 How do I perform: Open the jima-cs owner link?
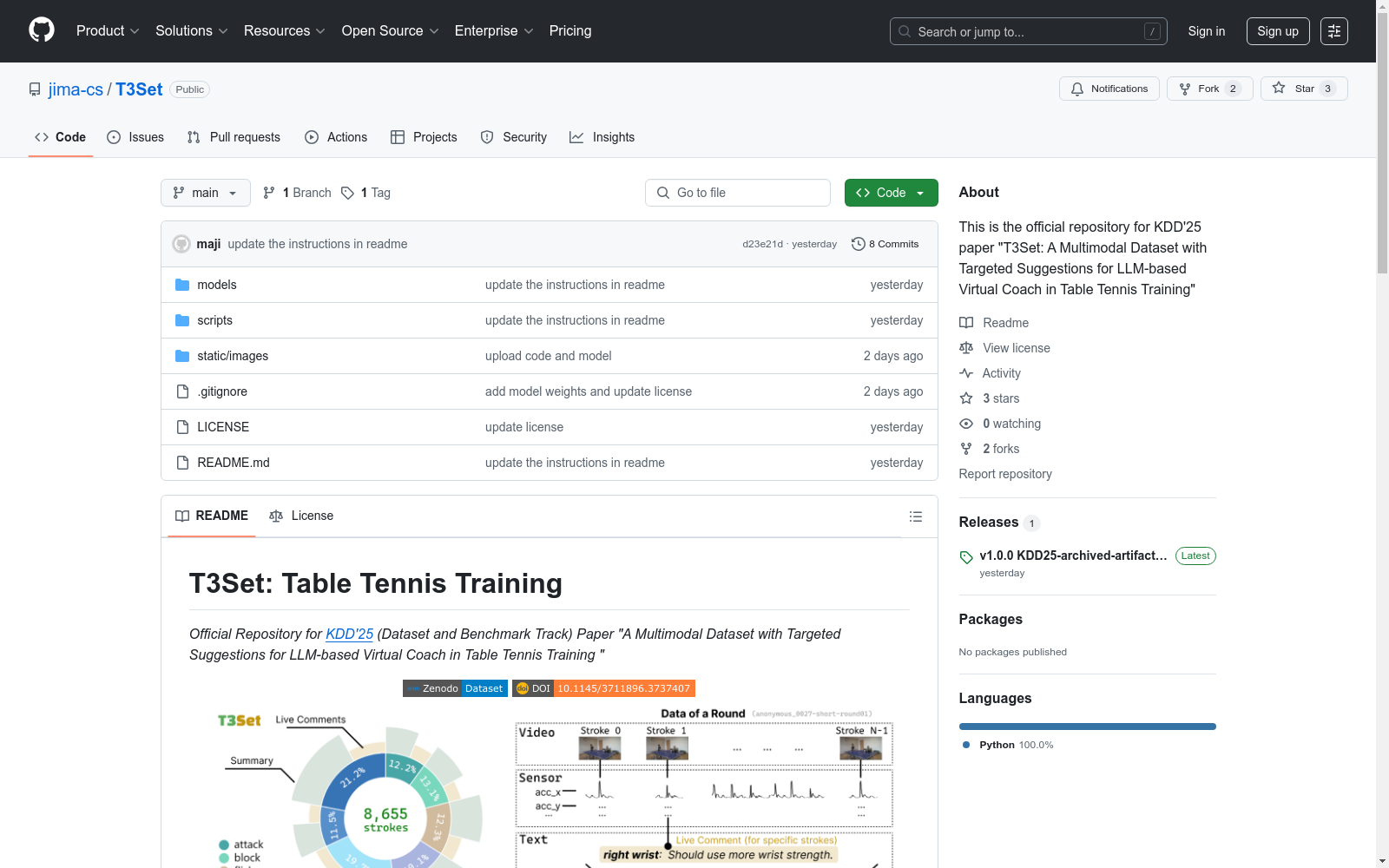pyautogui.click(x=76, y=89)
